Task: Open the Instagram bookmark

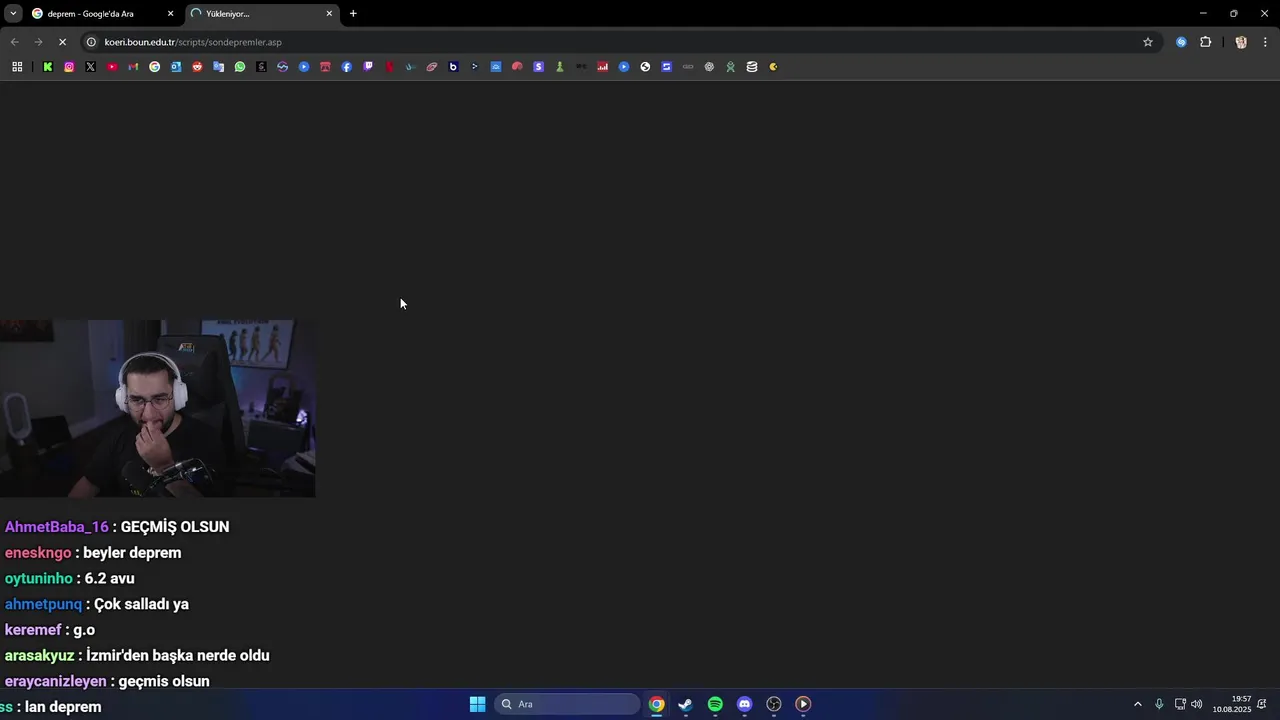Action: pos(69,67)
